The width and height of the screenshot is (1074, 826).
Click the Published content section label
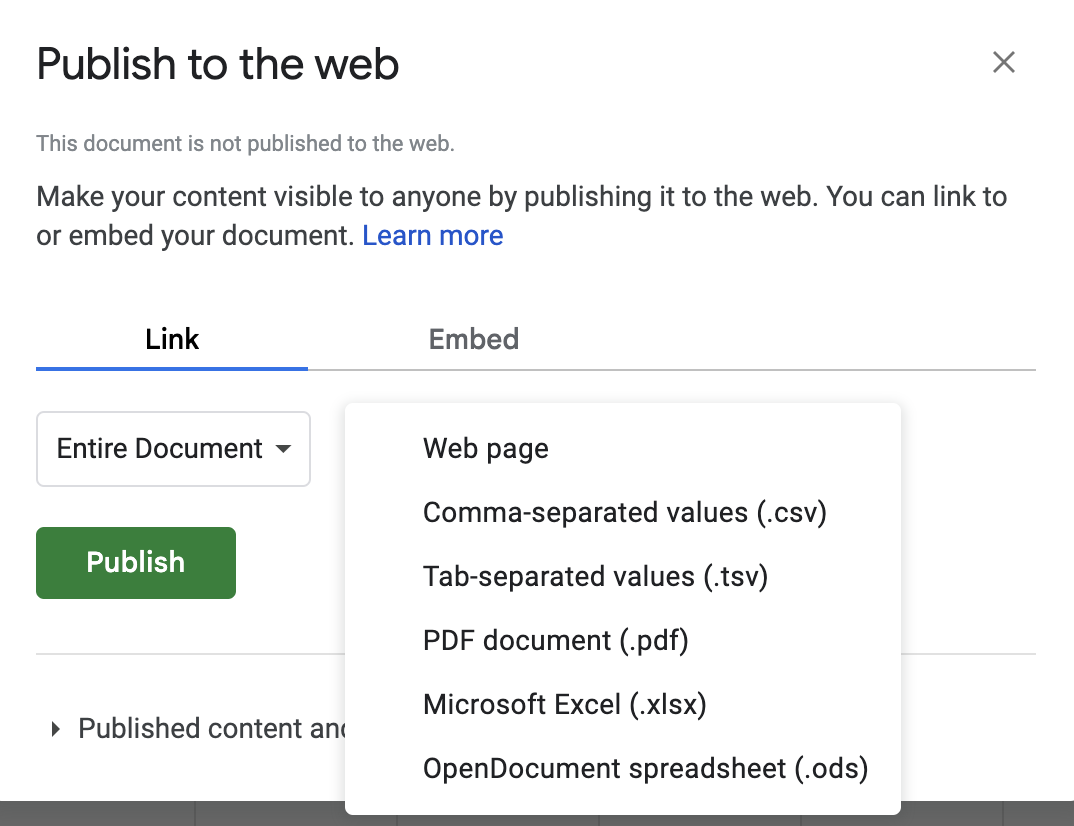click(x=211, y=729)
